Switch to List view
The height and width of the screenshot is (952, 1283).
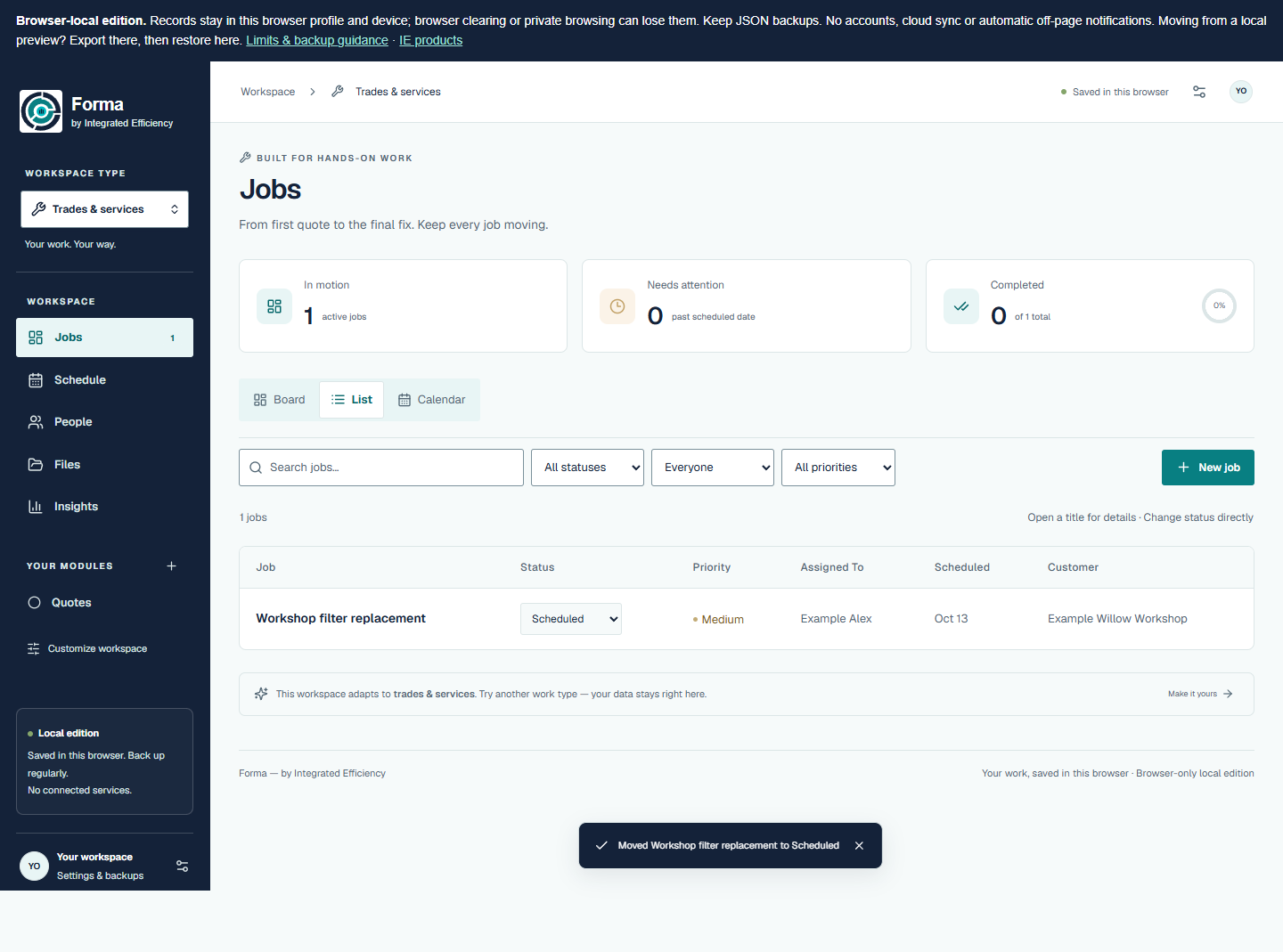click(x=352, y=400)
